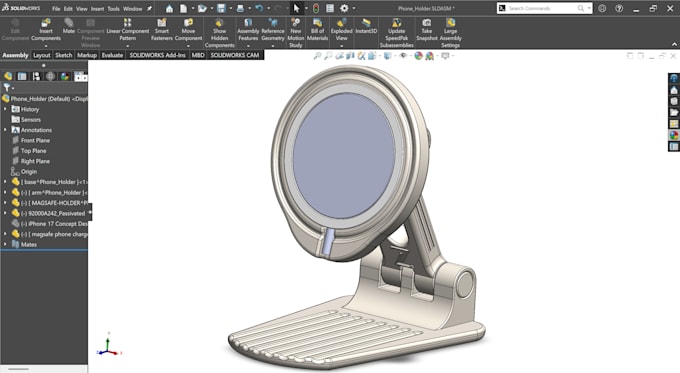Click the Smart Fasteners tool
Image resolution: width=680 pixels, height=373 pixels.
point(161,30)
